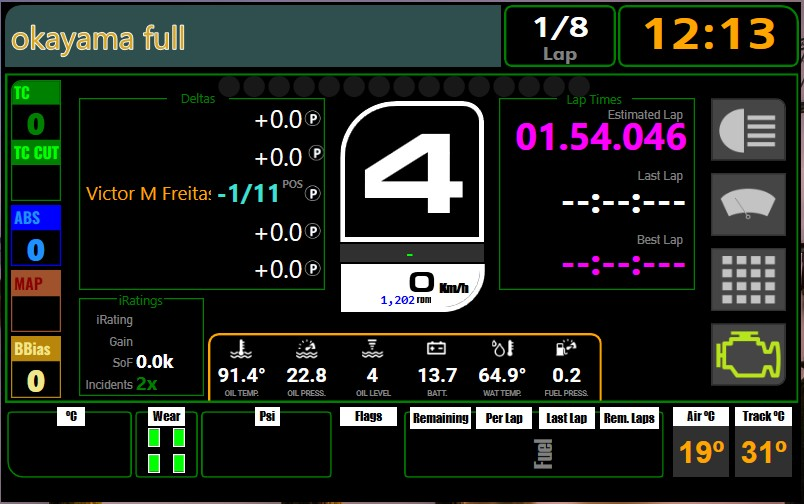
Task: Click the headlight high-beam icon
Action: coord(748,130)
